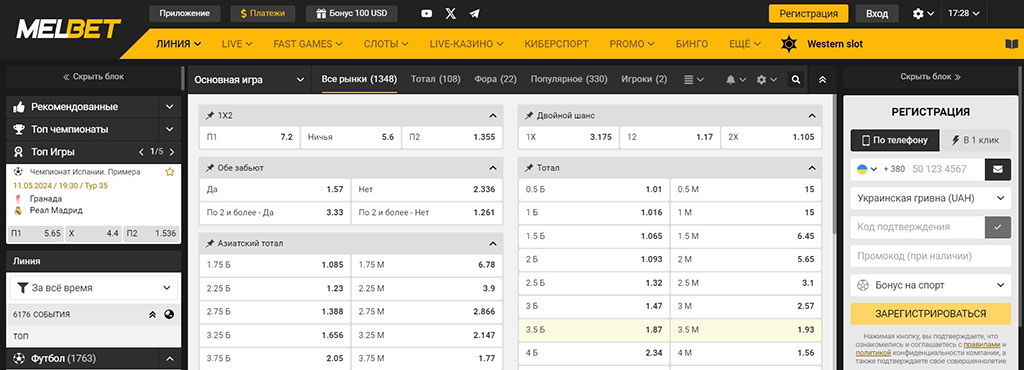Open the Основная игра dropdown
Screen dimensions: 1024x370
[x=250, y=80]
